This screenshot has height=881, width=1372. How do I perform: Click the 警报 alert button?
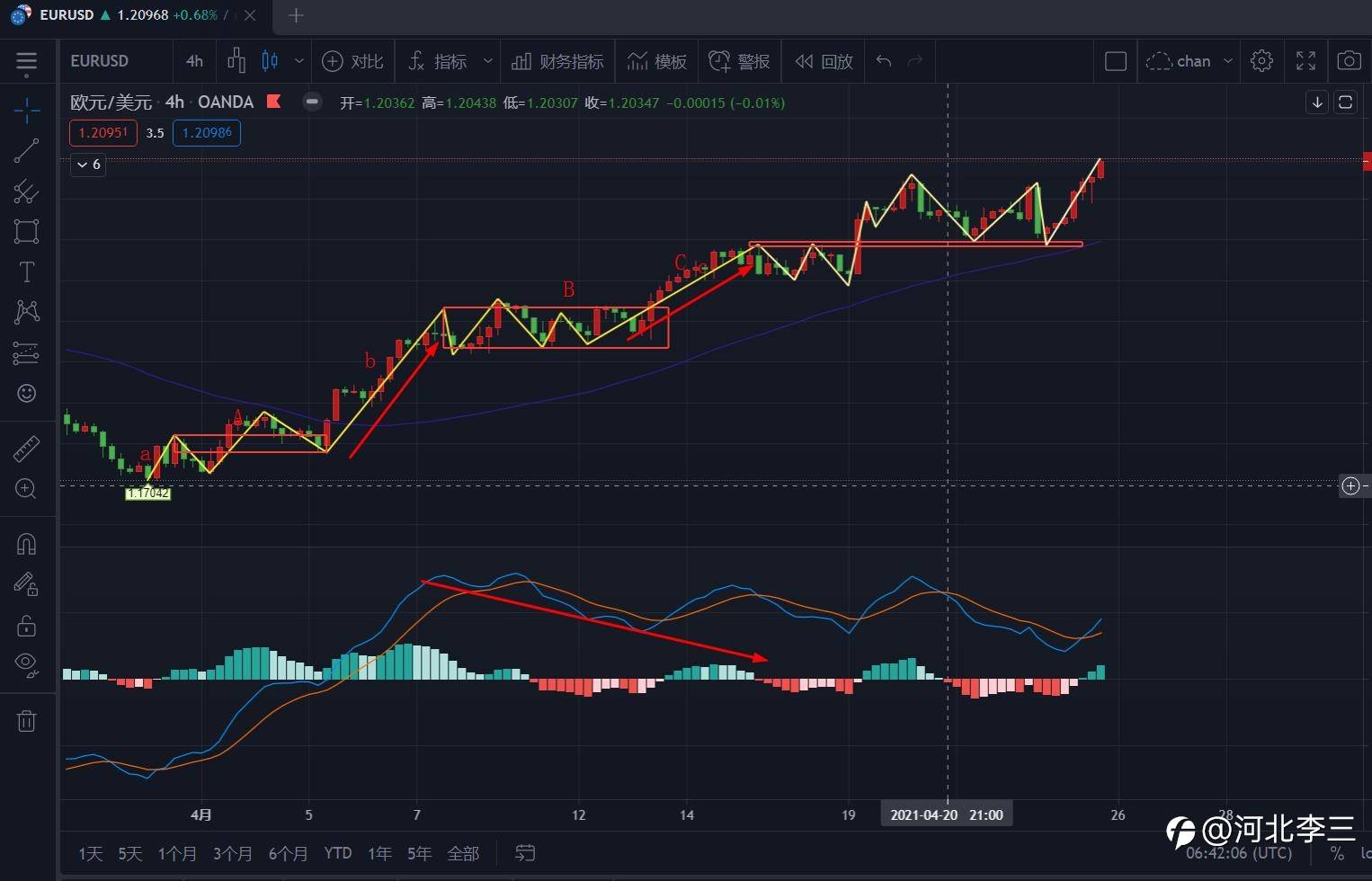(x=740, y=61)
